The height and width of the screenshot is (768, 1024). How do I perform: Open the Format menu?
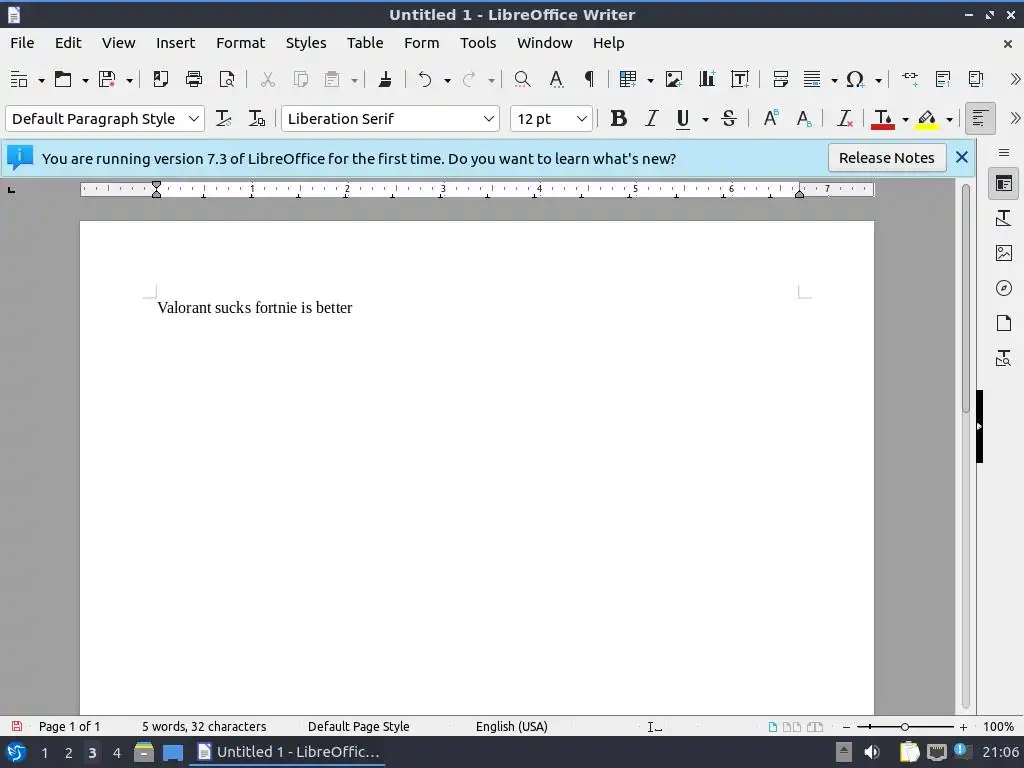pyautogui.click(x=240, y=43)
